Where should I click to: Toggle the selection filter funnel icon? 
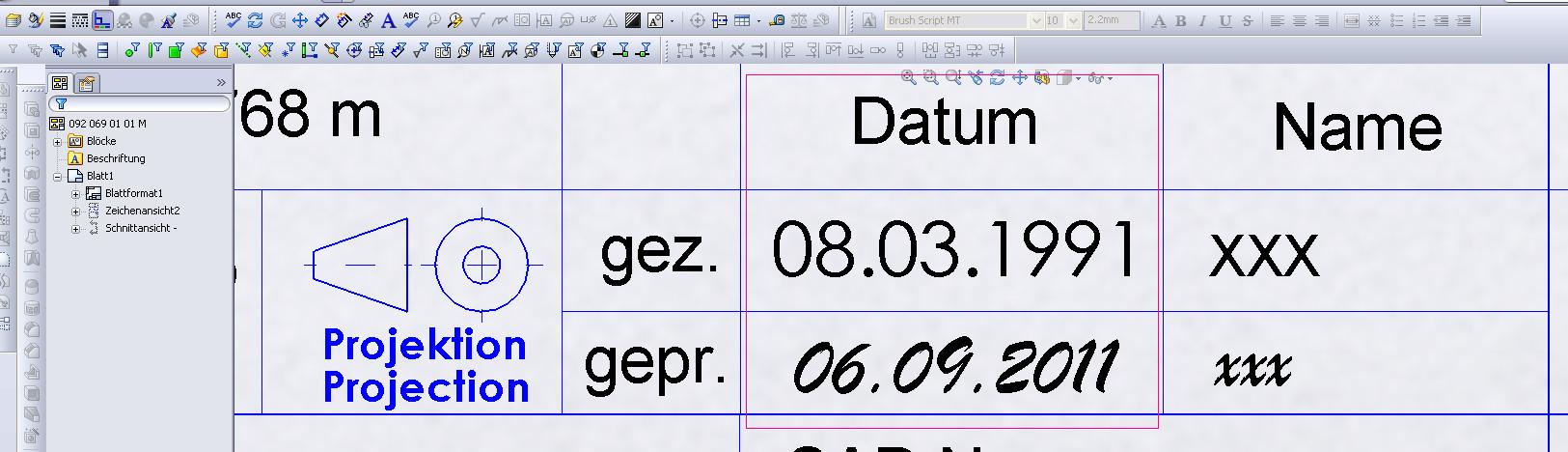[13, 50]
